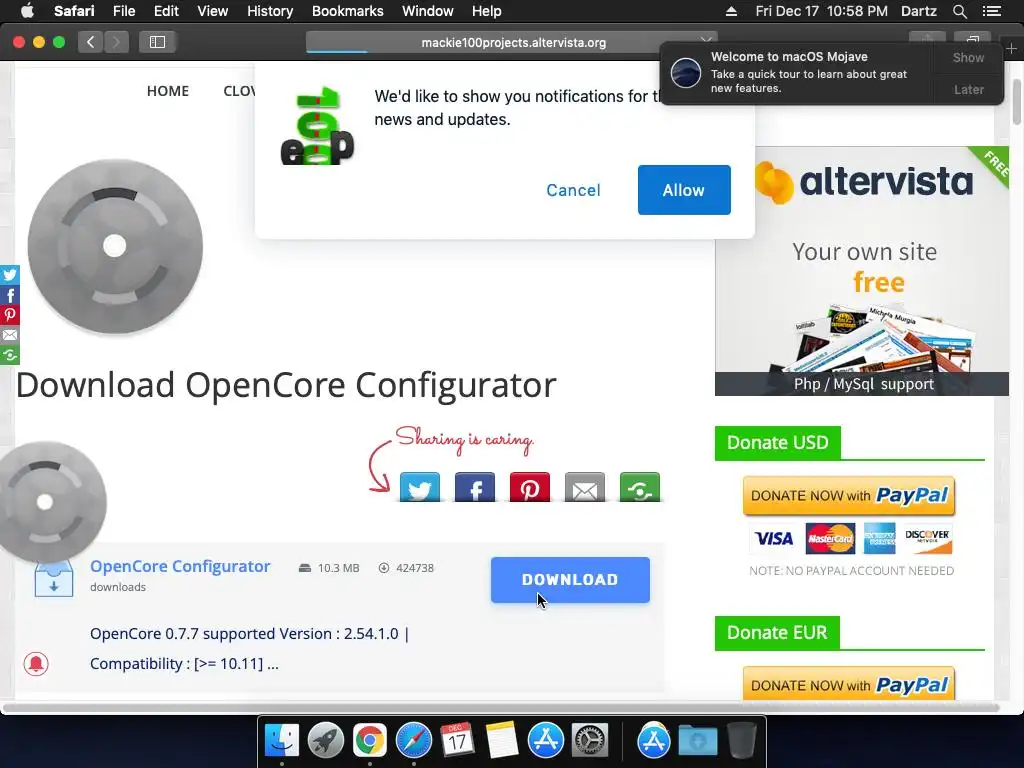The image size is (1024, 768).
Task: Open the File menu
Action: [123, 11]
